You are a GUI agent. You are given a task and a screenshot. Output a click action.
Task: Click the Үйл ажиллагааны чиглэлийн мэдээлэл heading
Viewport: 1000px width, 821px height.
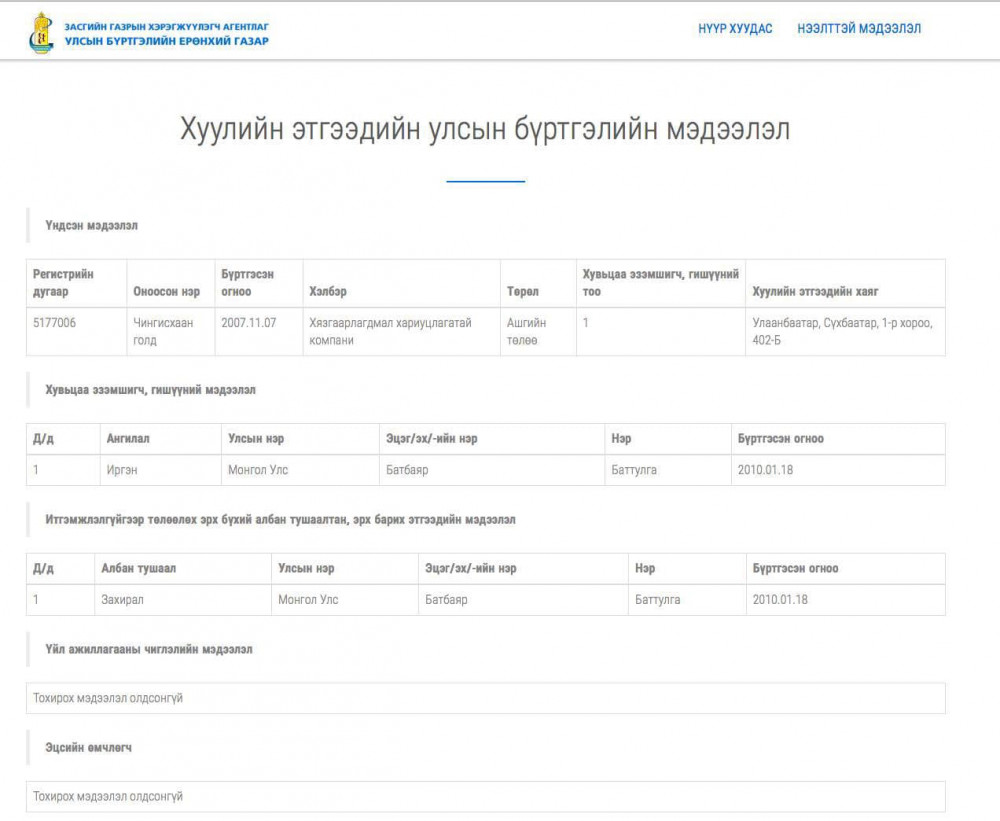coord(148,650)
